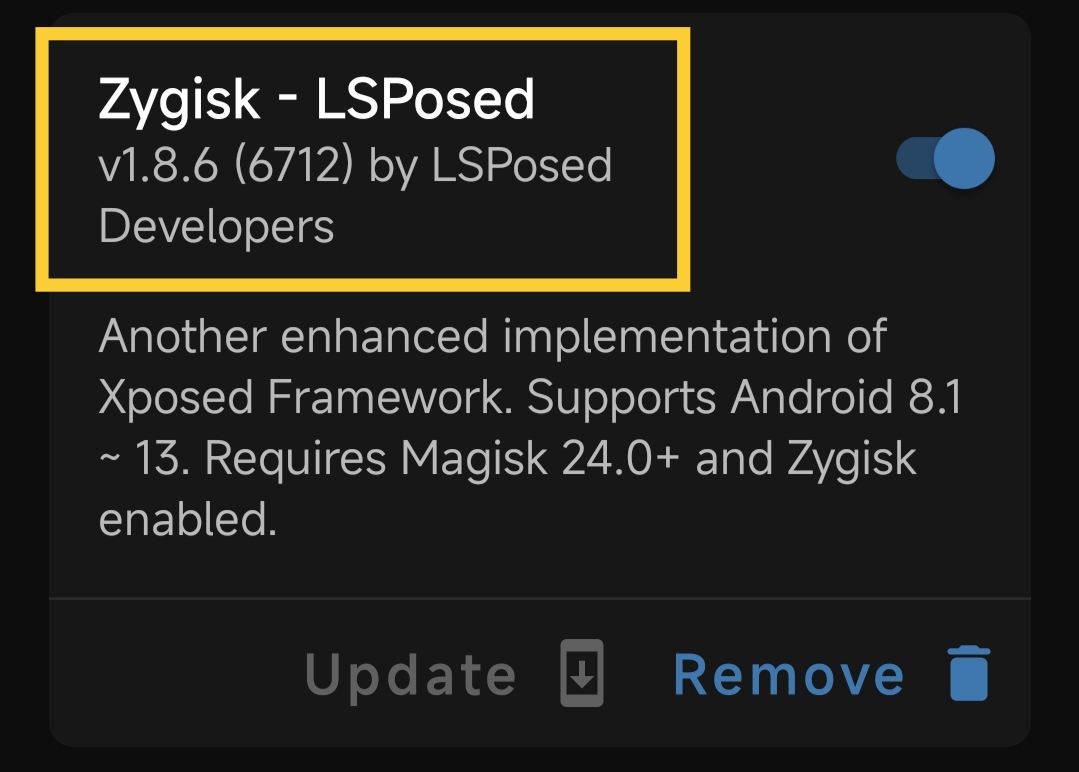This screenshot has height=772, width=1079.
Task: Click the word enabled ending the description
Action: pos(187,519)
